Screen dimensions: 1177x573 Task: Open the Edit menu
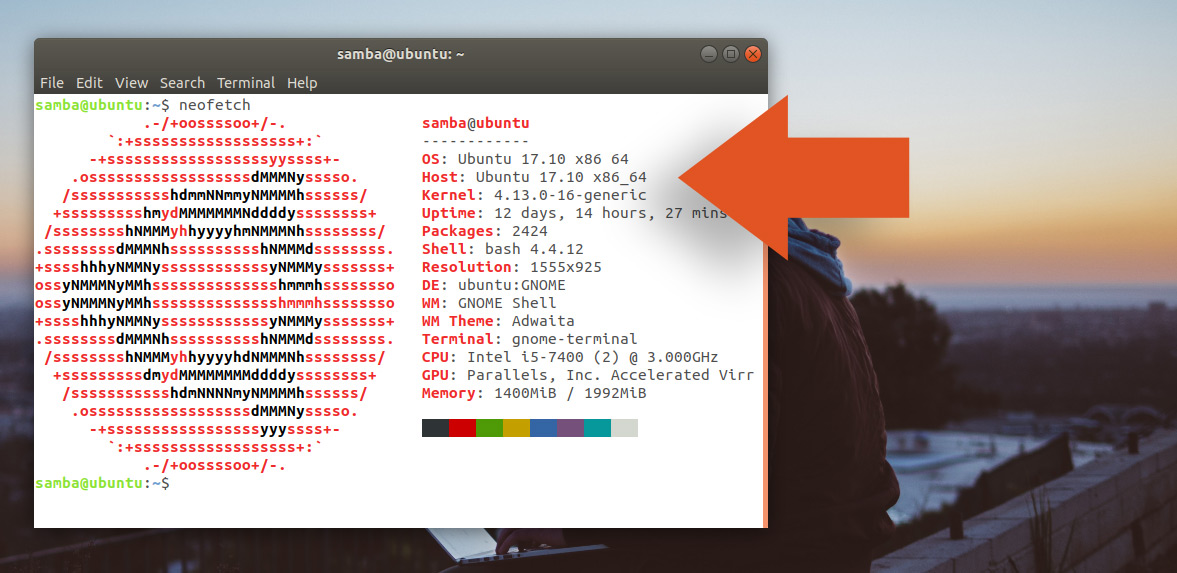point(89,83)
